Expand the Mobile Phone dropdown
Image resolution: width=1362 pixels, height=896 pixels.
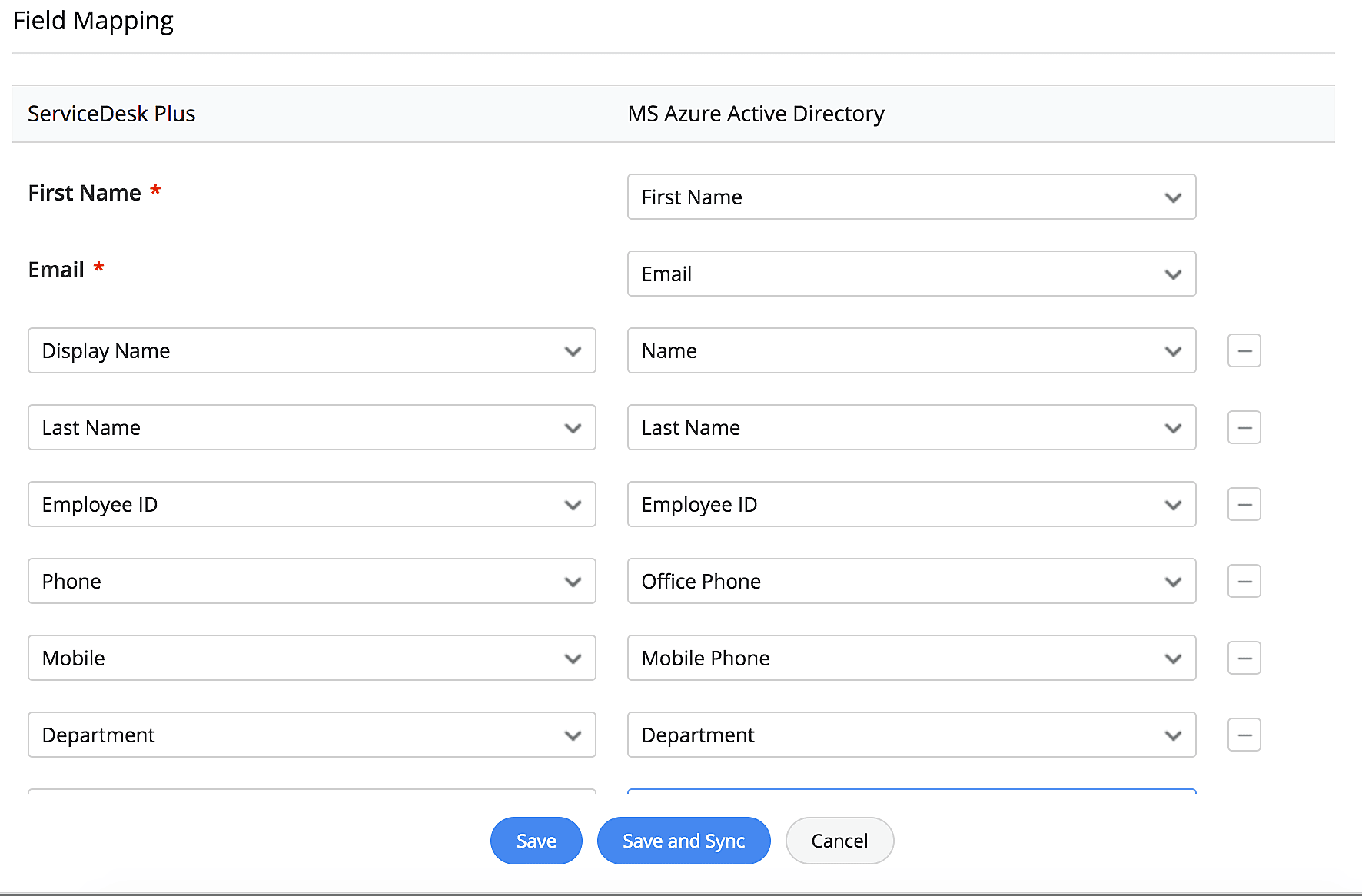pyautogui.click(x=911, y=658)
